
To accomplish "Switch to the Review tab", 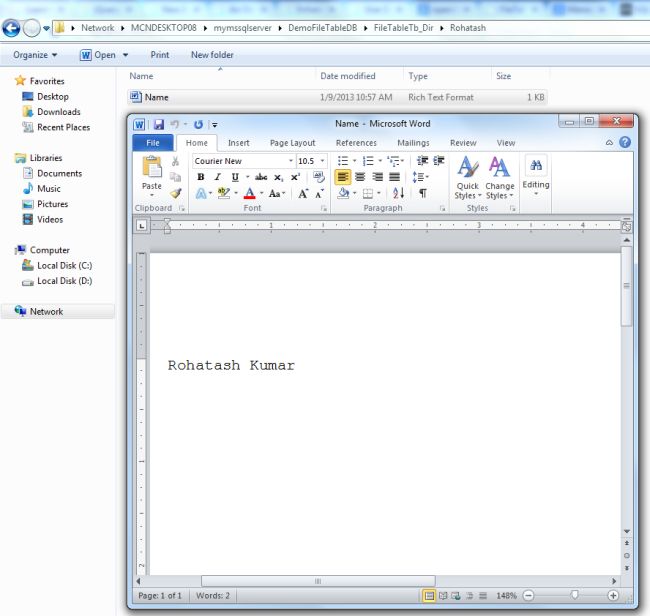I will click(463, 143).
